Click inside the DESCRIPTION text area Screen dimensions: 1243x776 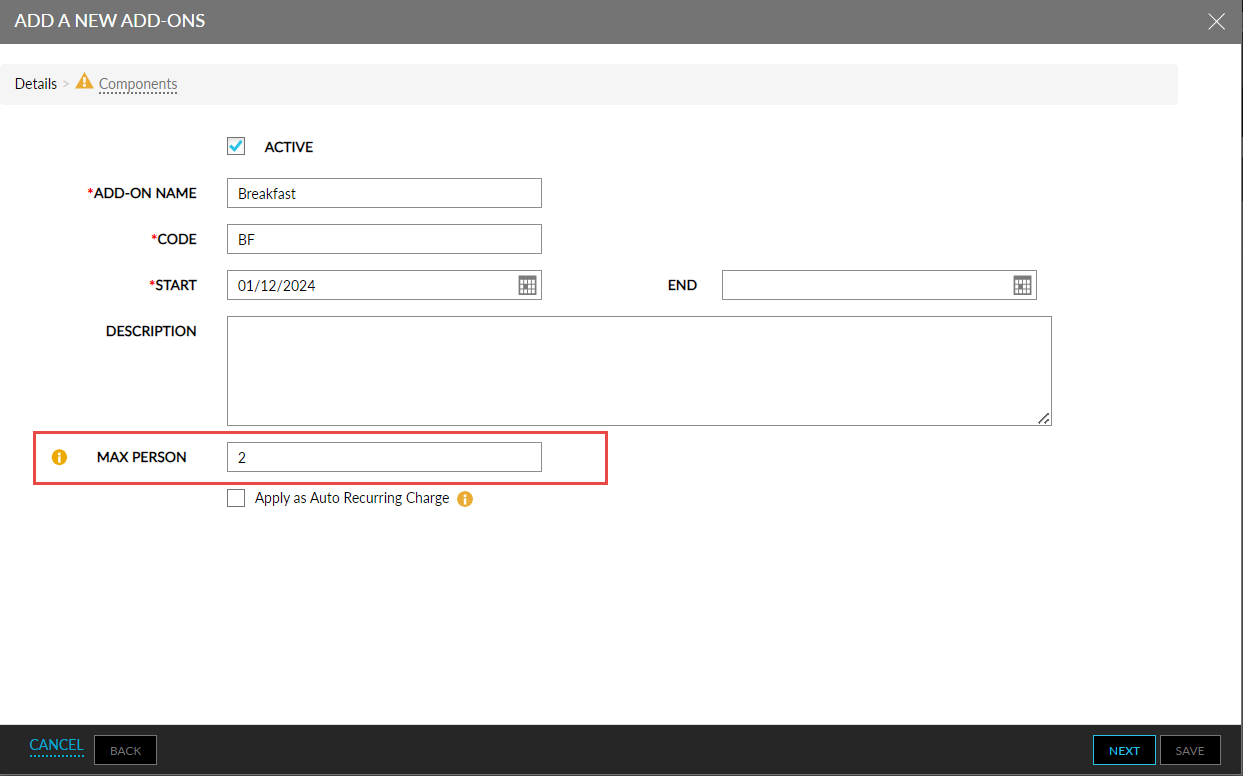click(x=638, y=371)
